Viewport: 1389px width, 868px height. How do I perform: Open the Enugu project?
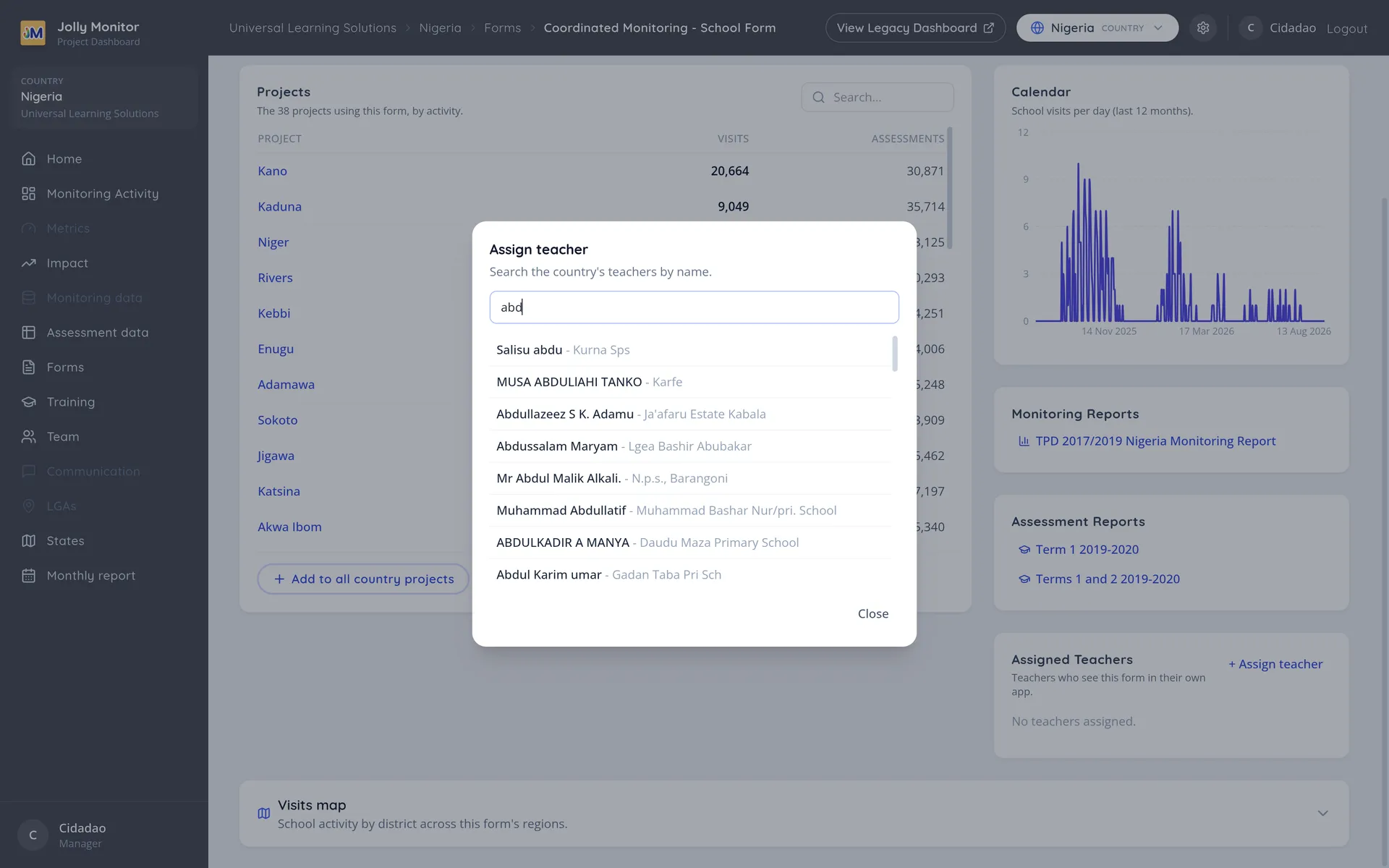(276, 349)
